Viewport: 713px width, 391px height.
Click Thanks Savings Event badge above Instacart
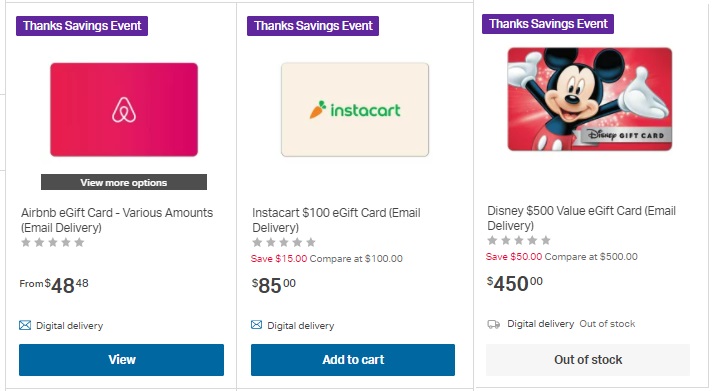pyautogui.click(x=313, y=26)
